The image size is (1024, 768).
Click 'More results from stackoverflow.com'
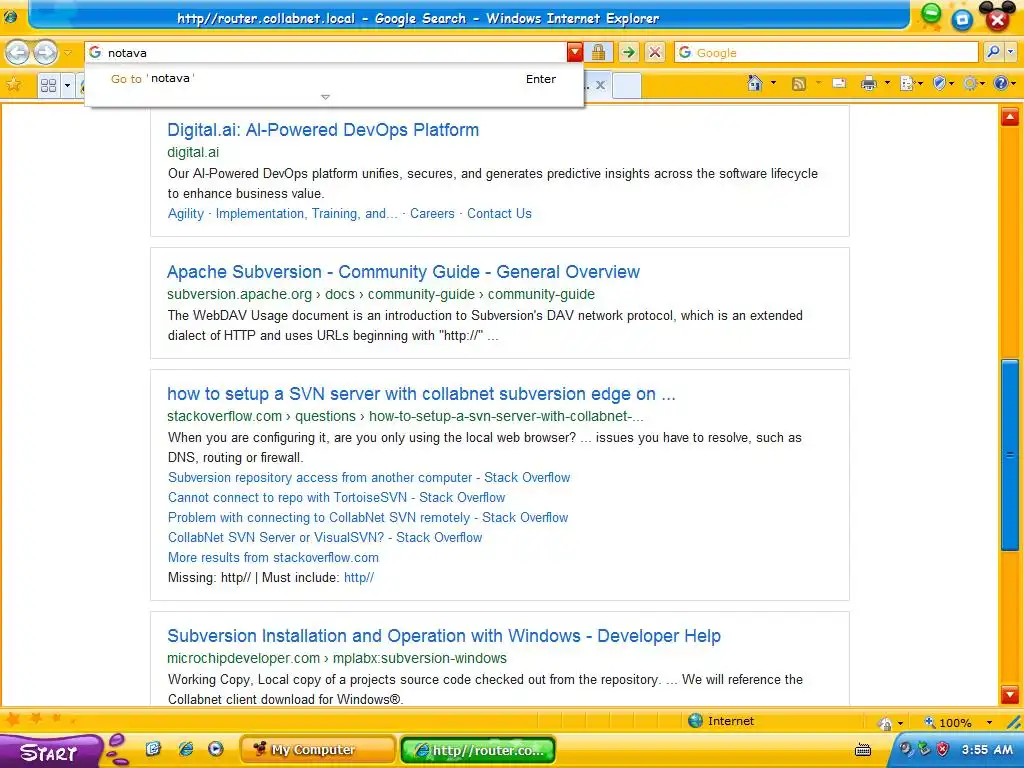coord(273,558)
